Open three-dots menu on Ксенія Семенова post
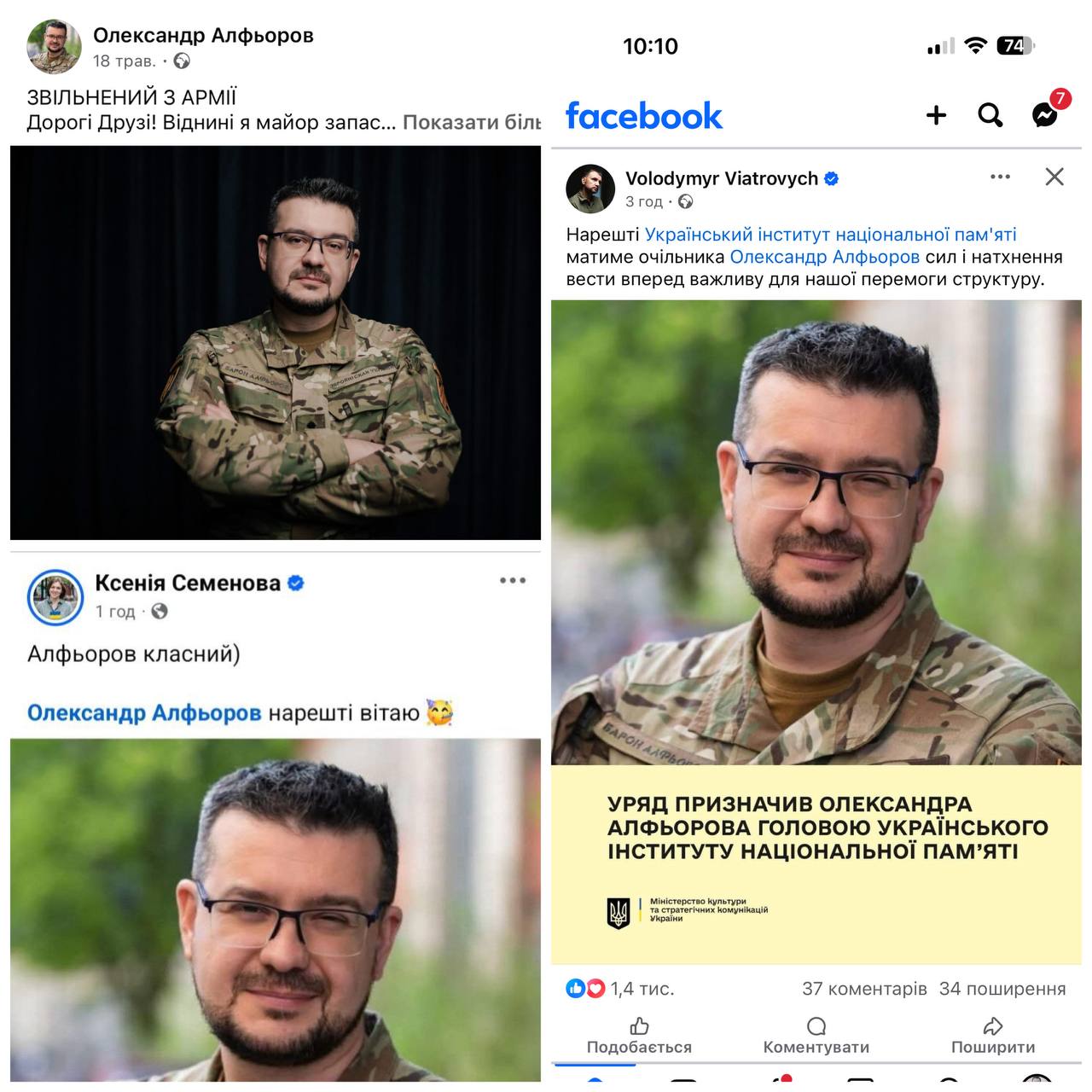 [513, 580]
